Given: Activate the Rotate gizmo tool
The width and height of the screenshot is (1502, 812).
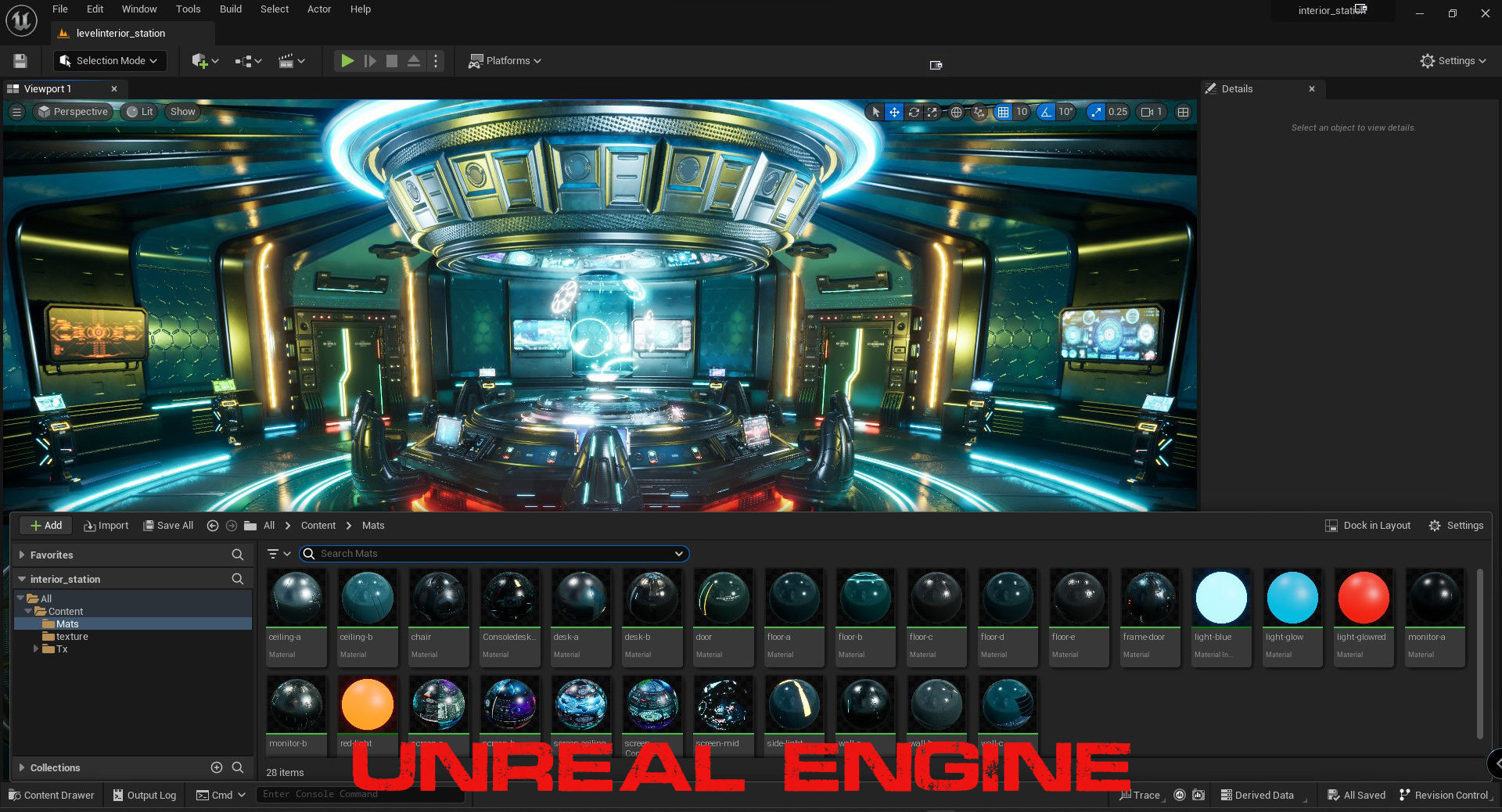Looking at the screenshot, I should [914, 112].
